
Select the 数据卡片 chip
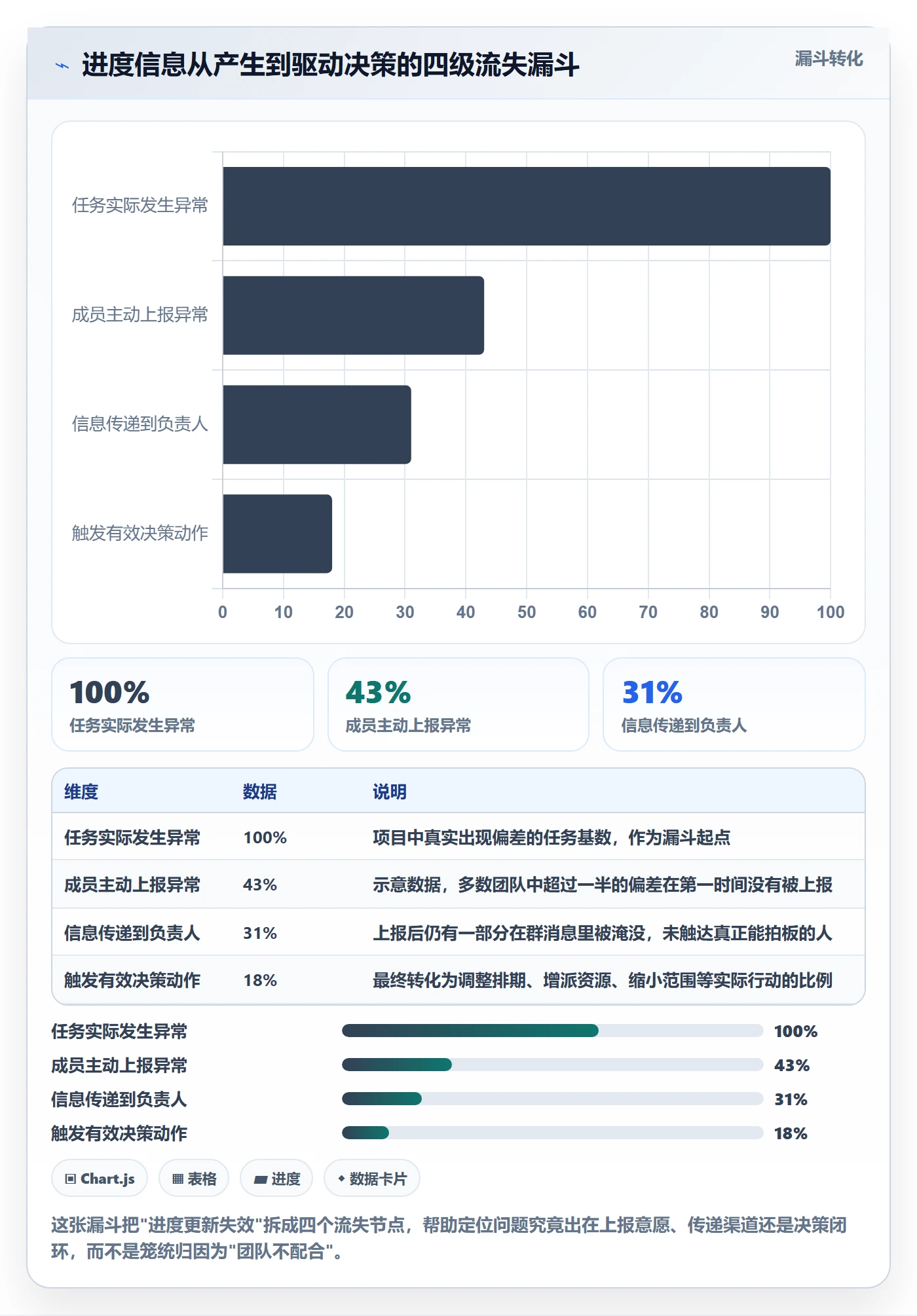pyautogui.click(x=372, y=1179)
